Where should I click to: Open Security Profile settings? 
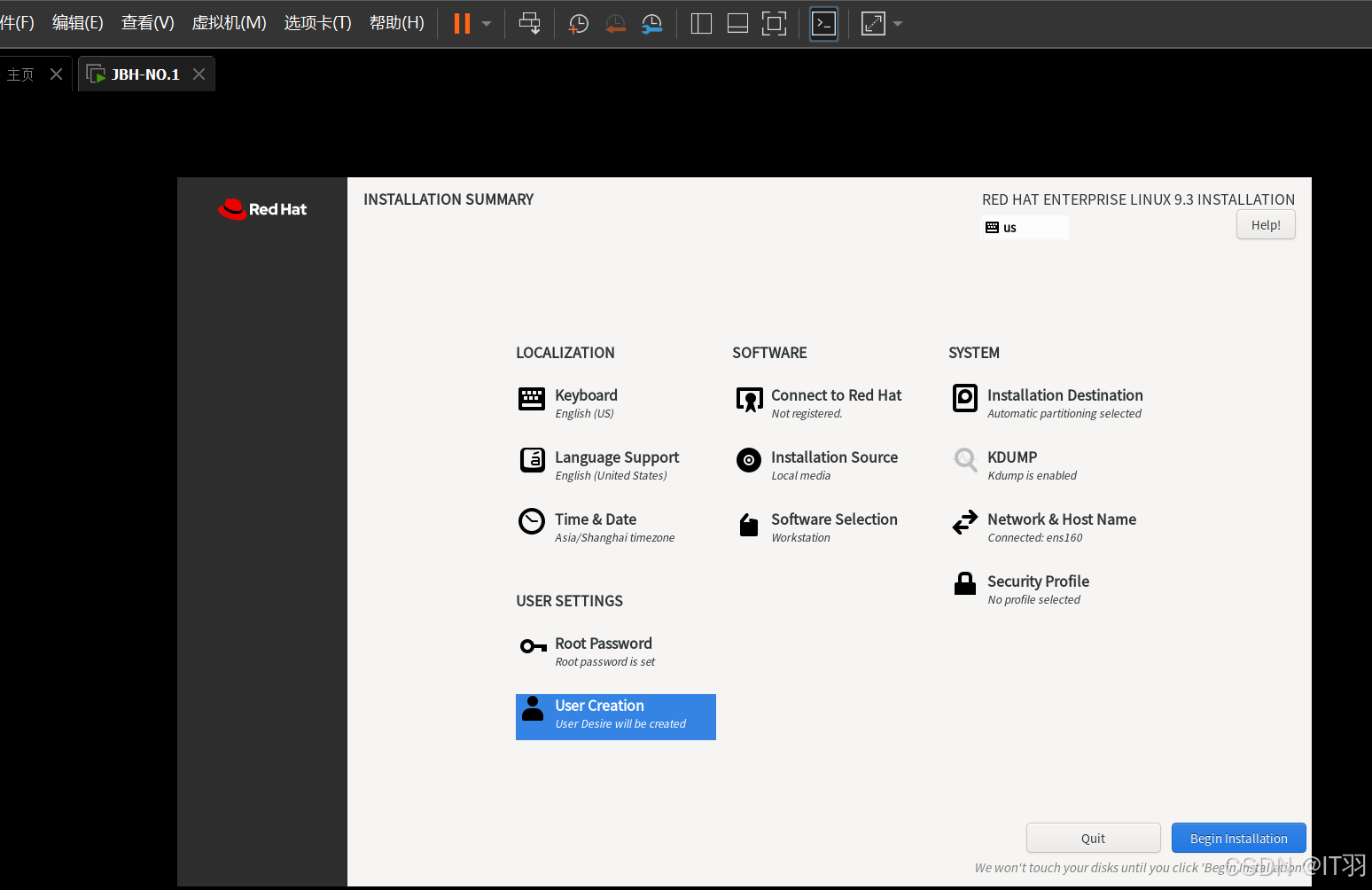[1038, 582]
